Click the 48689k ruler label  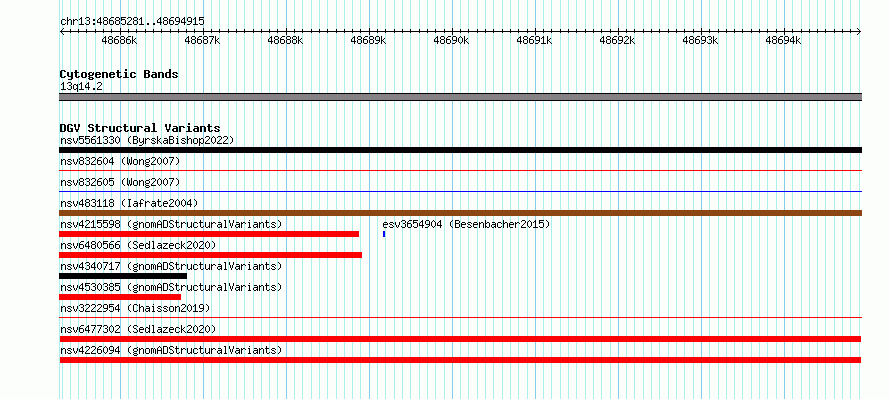[x=368, y=41]
